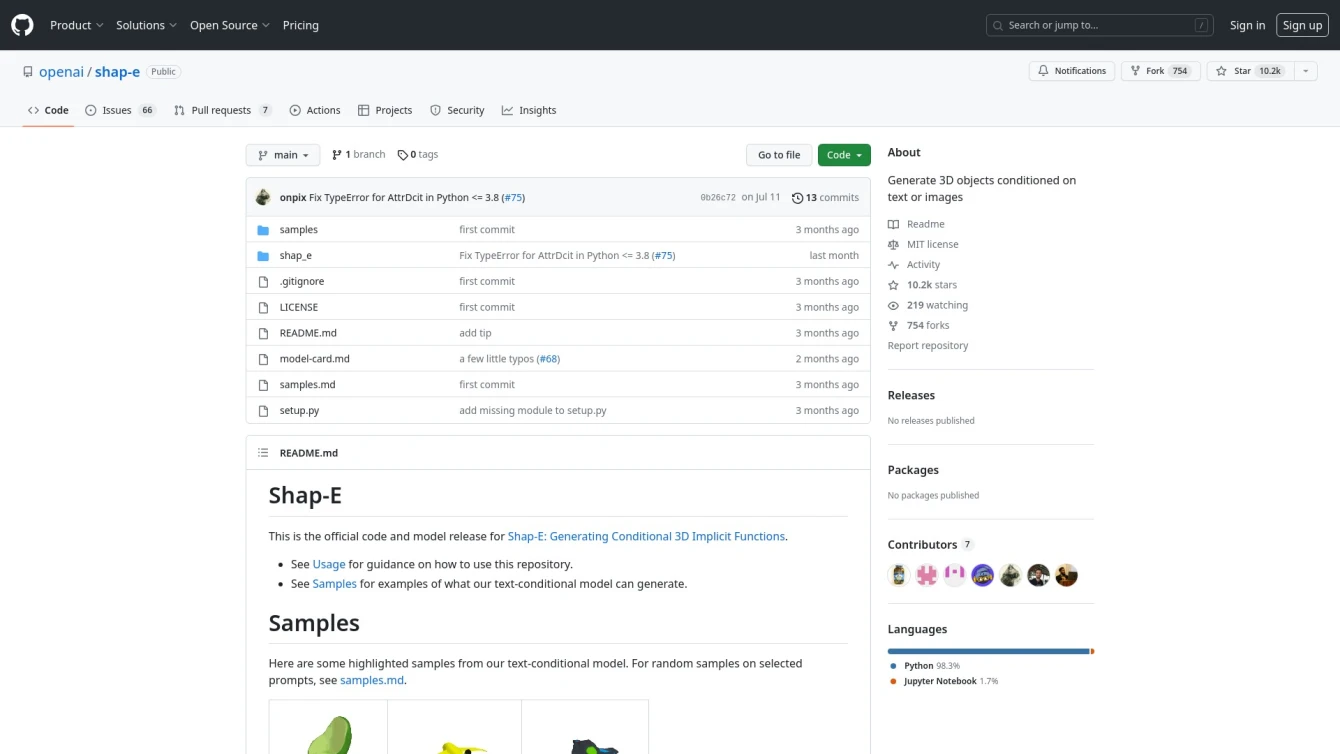
Task: Open the Readme link in About
Action: (916, 224)
